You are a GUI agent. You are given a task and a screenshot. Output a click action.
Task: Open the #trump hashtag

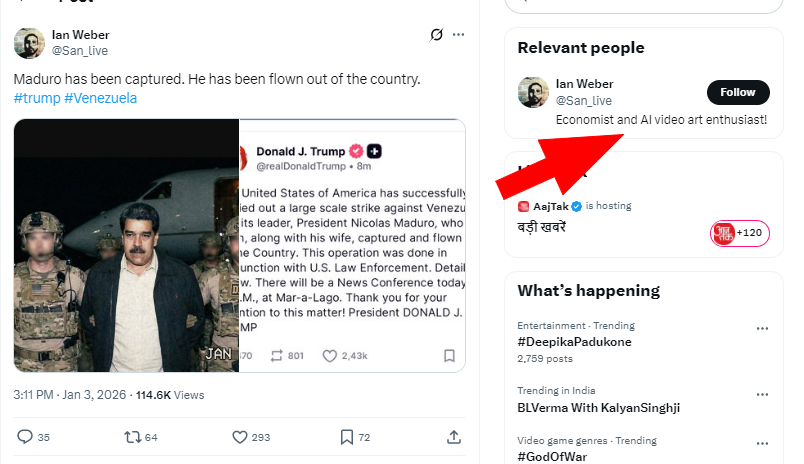coord(36,98)
